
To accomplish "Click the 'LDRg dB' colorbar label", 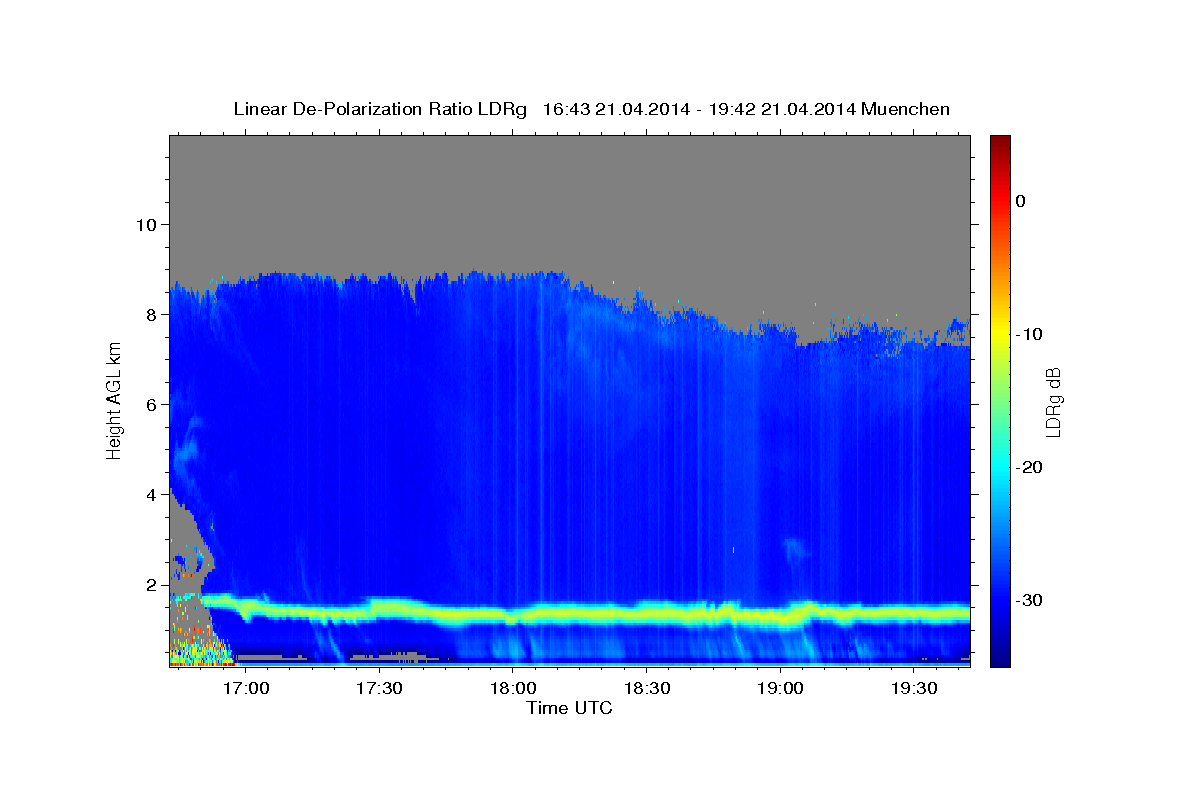I will point(1052,401).
